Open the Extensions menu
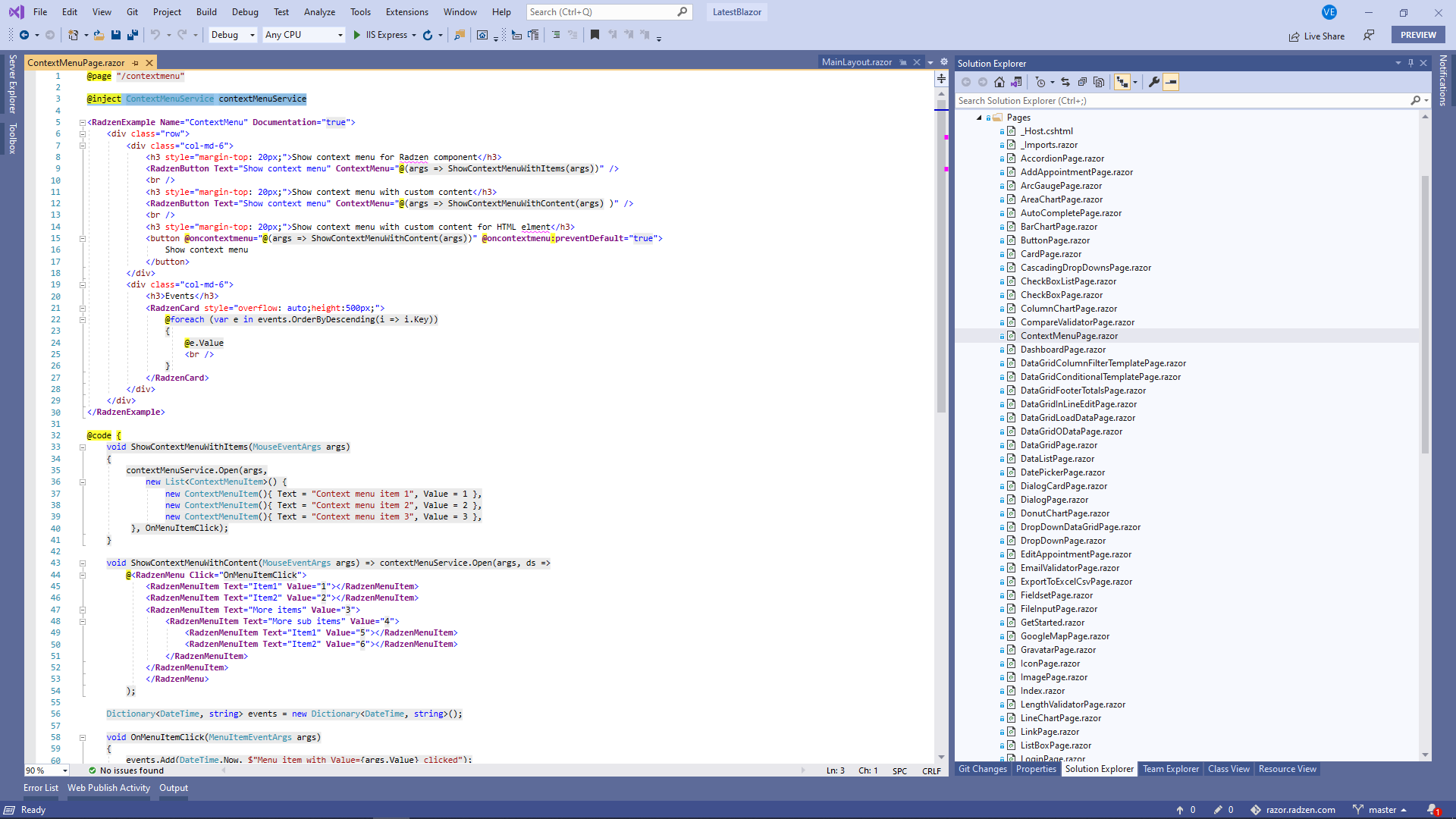 407,12
